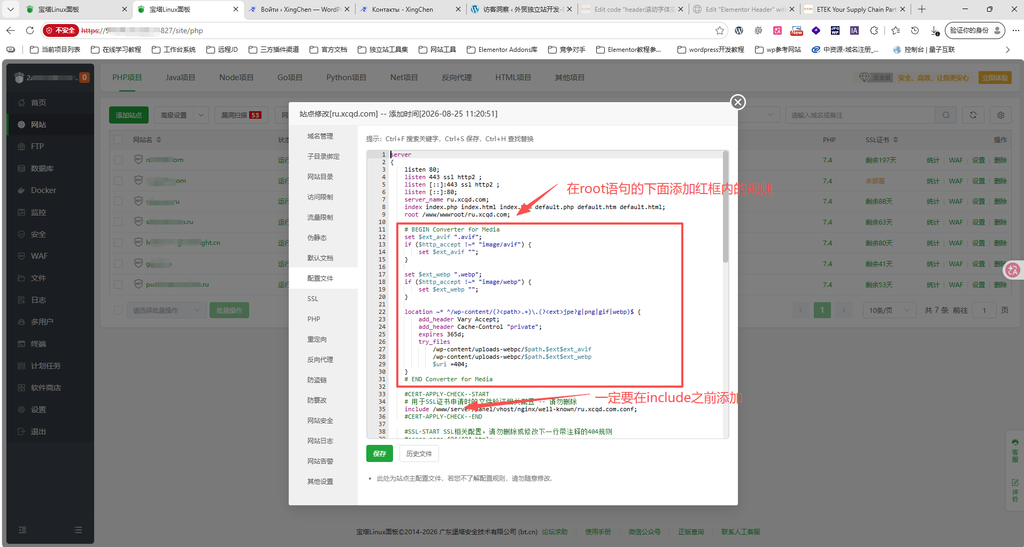This screenshot has height=547, width=1024.
Task: Click the 批量操作 button
Action: coord(229,310)
